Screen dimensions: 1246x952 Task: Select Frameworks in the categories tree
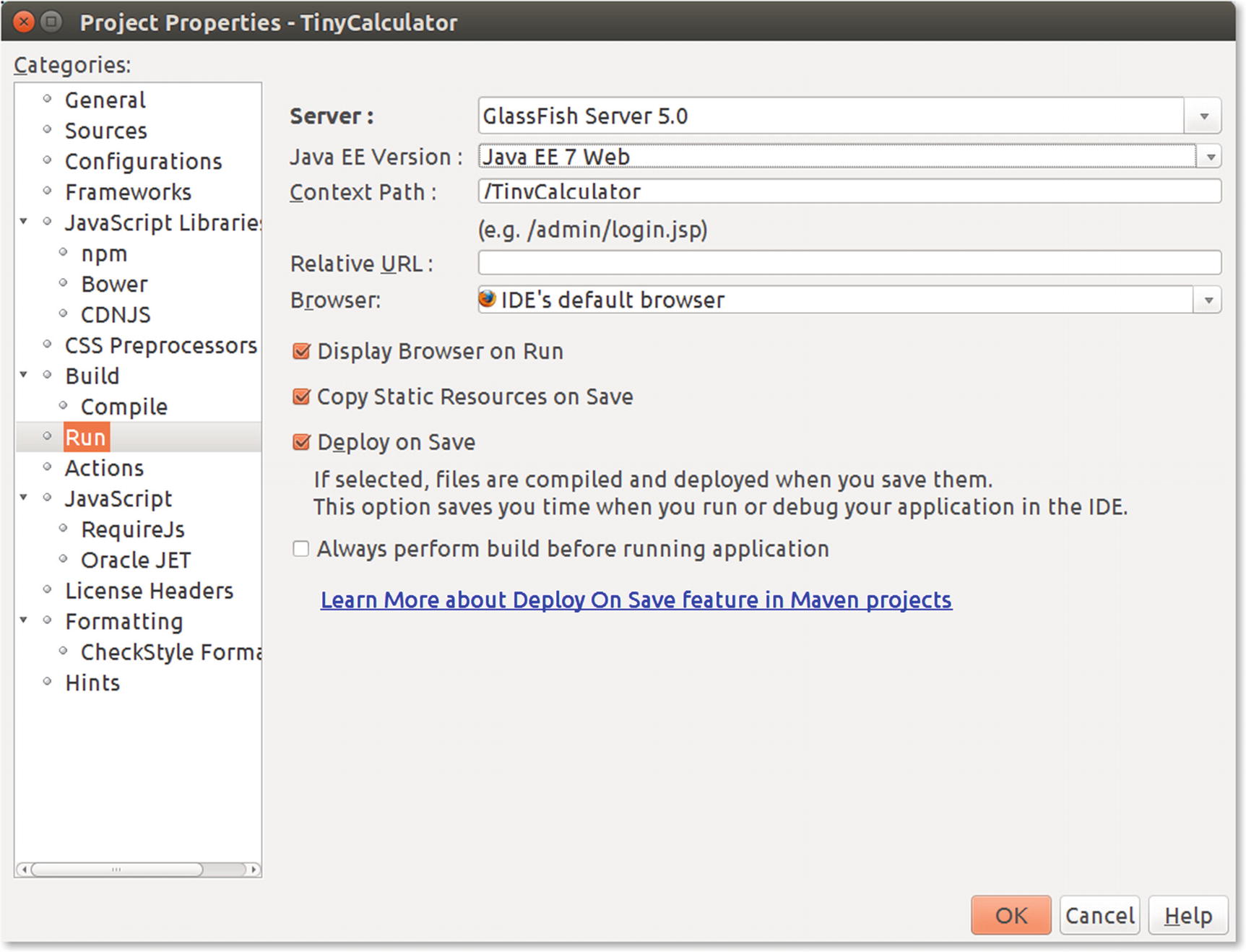tap(128, 192)
